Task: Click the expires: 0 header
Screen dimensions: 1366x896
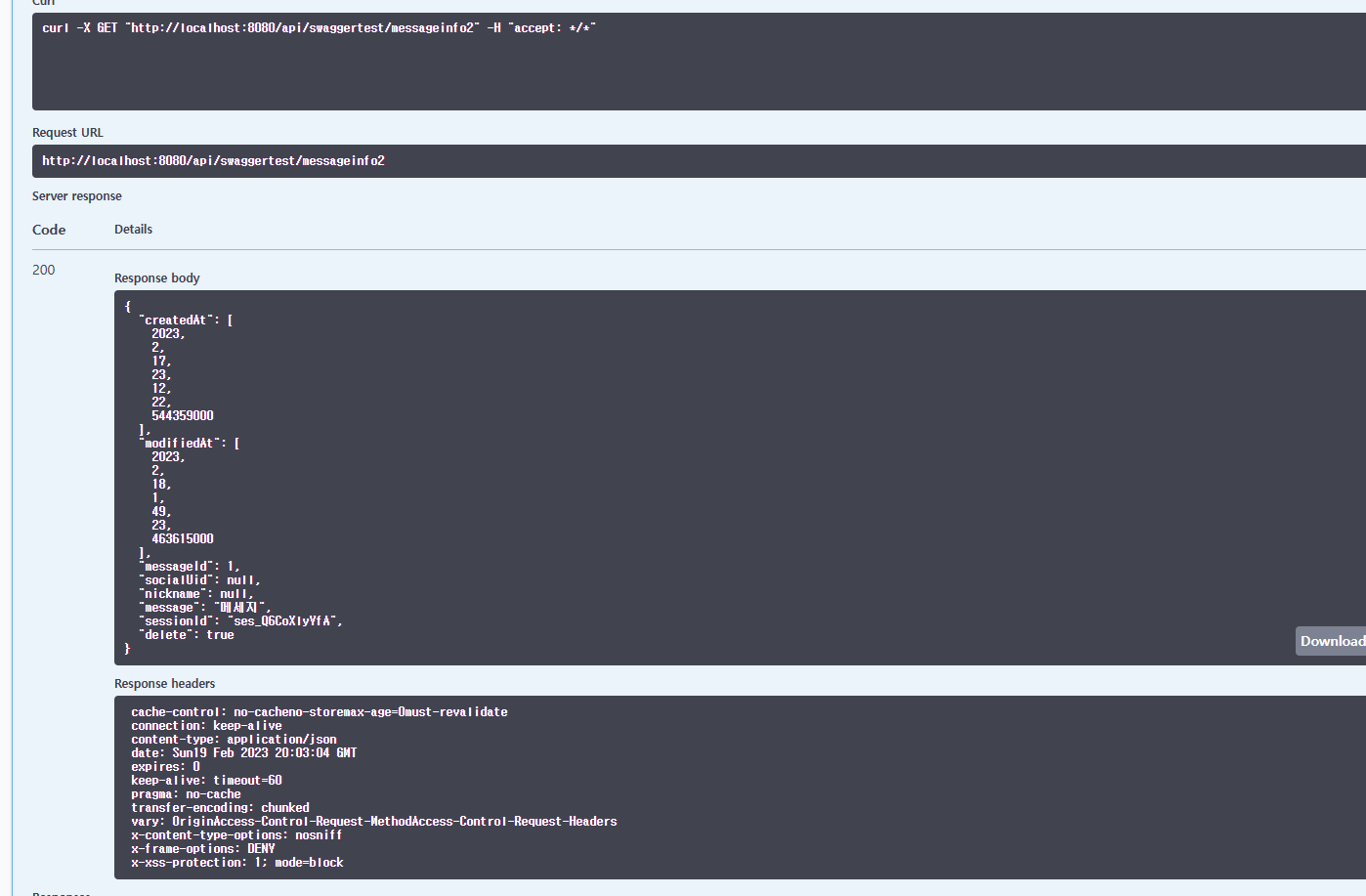Action: [165, 767]
